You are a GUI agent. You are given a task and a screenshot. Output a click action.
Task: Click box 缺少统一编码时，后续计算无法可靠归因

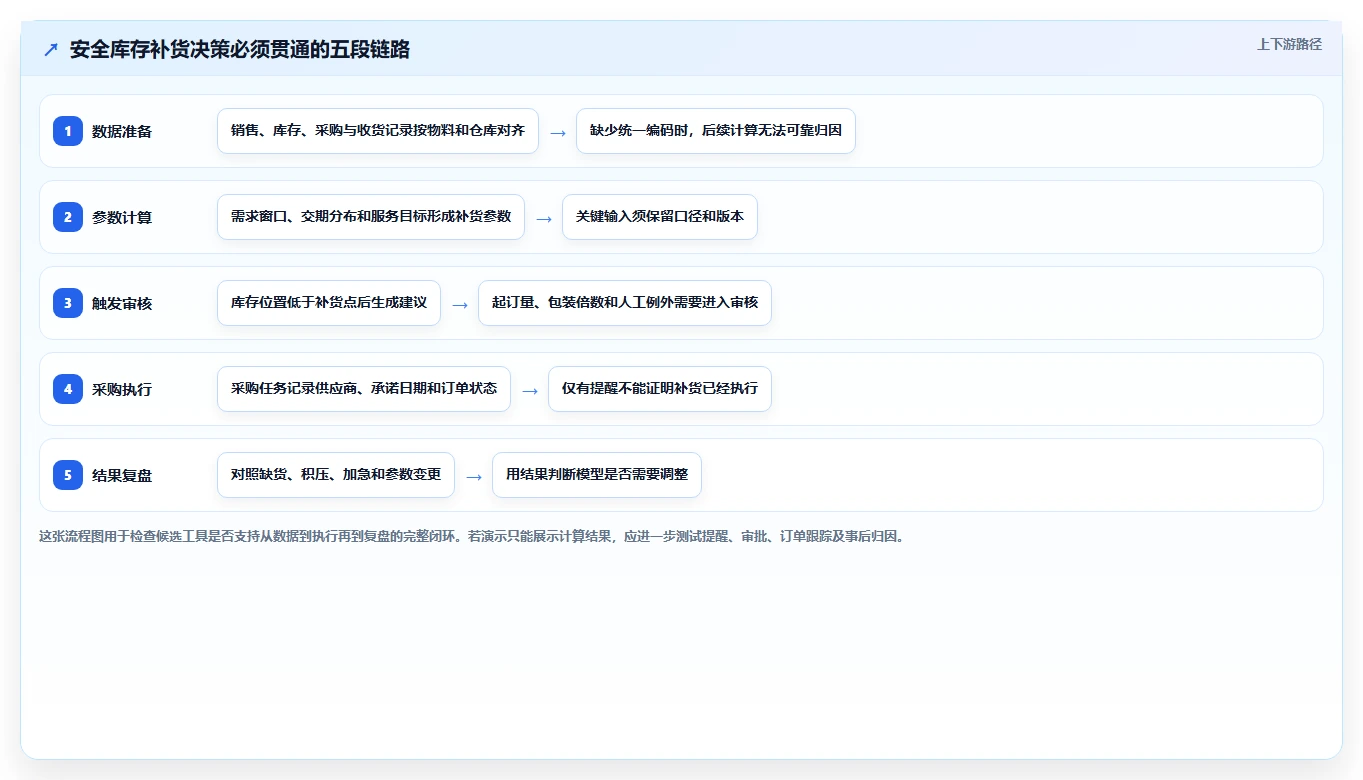coord(716,131)
